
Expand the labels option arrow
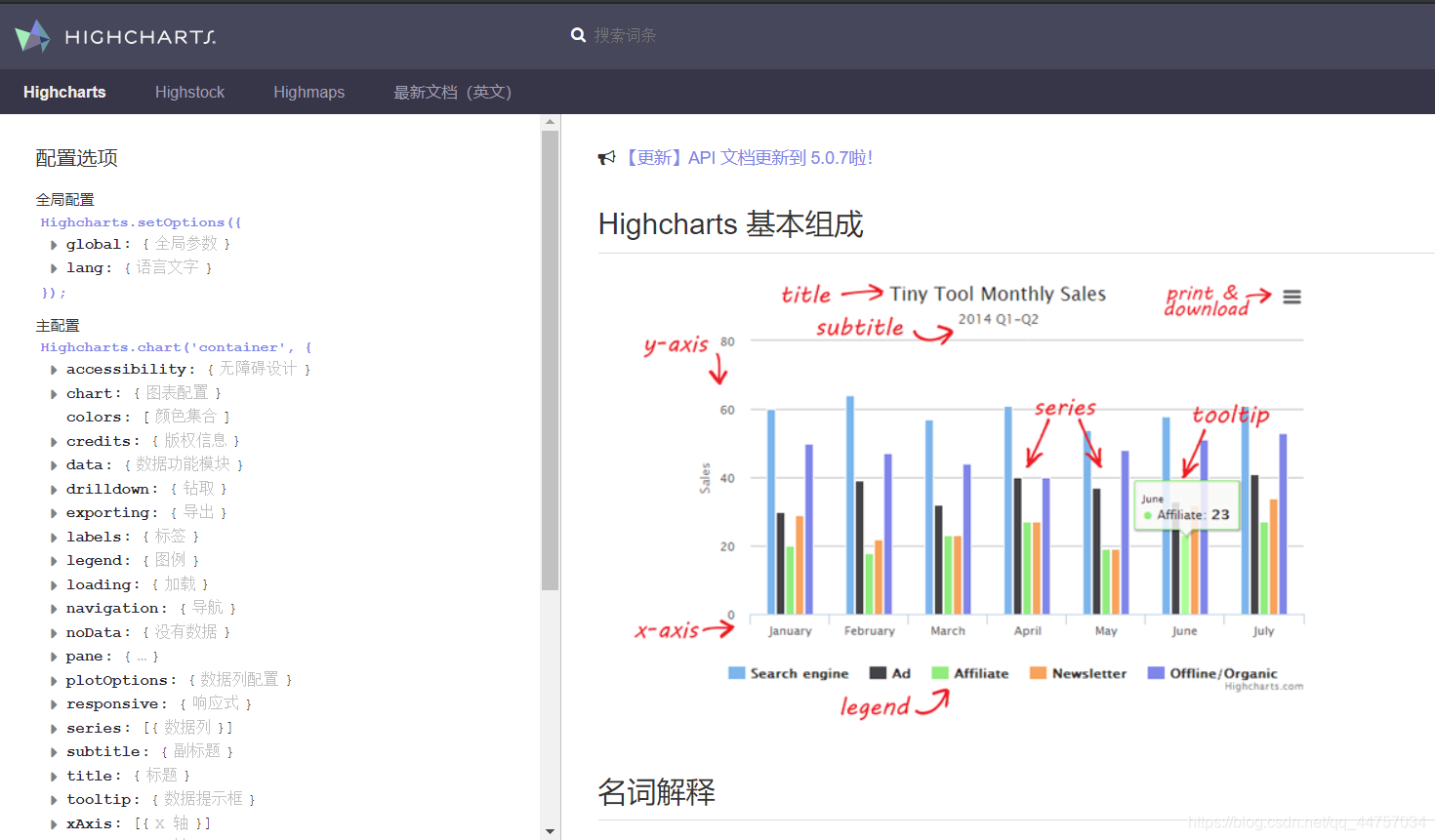pyautogui.click(x=54, y=538)
